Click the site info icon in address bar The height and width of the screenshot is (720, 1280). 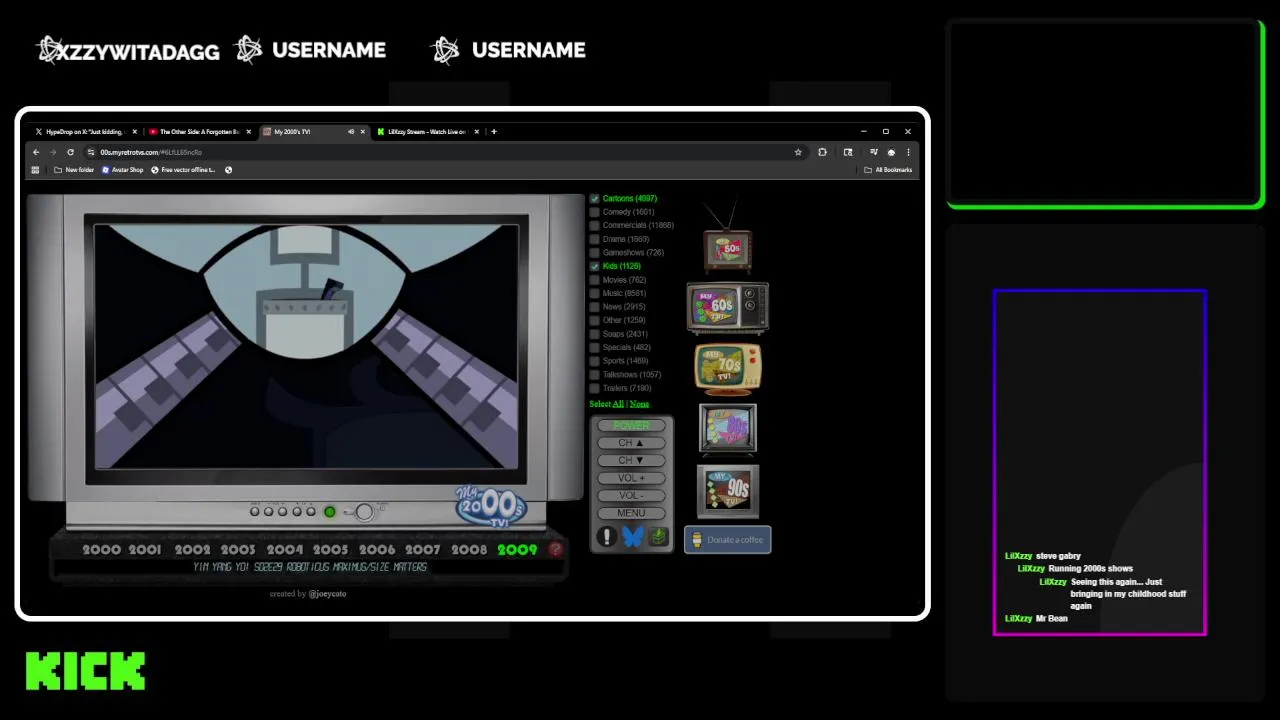[x=91, y=152]
